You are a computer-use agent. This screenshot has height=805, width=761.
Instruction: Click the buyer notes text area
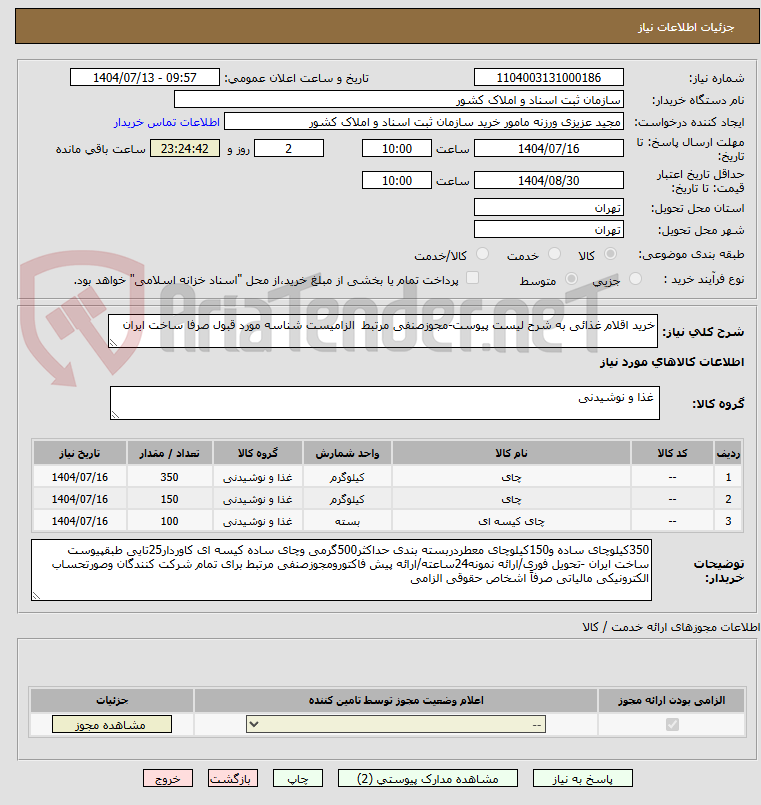click(341, 570)
